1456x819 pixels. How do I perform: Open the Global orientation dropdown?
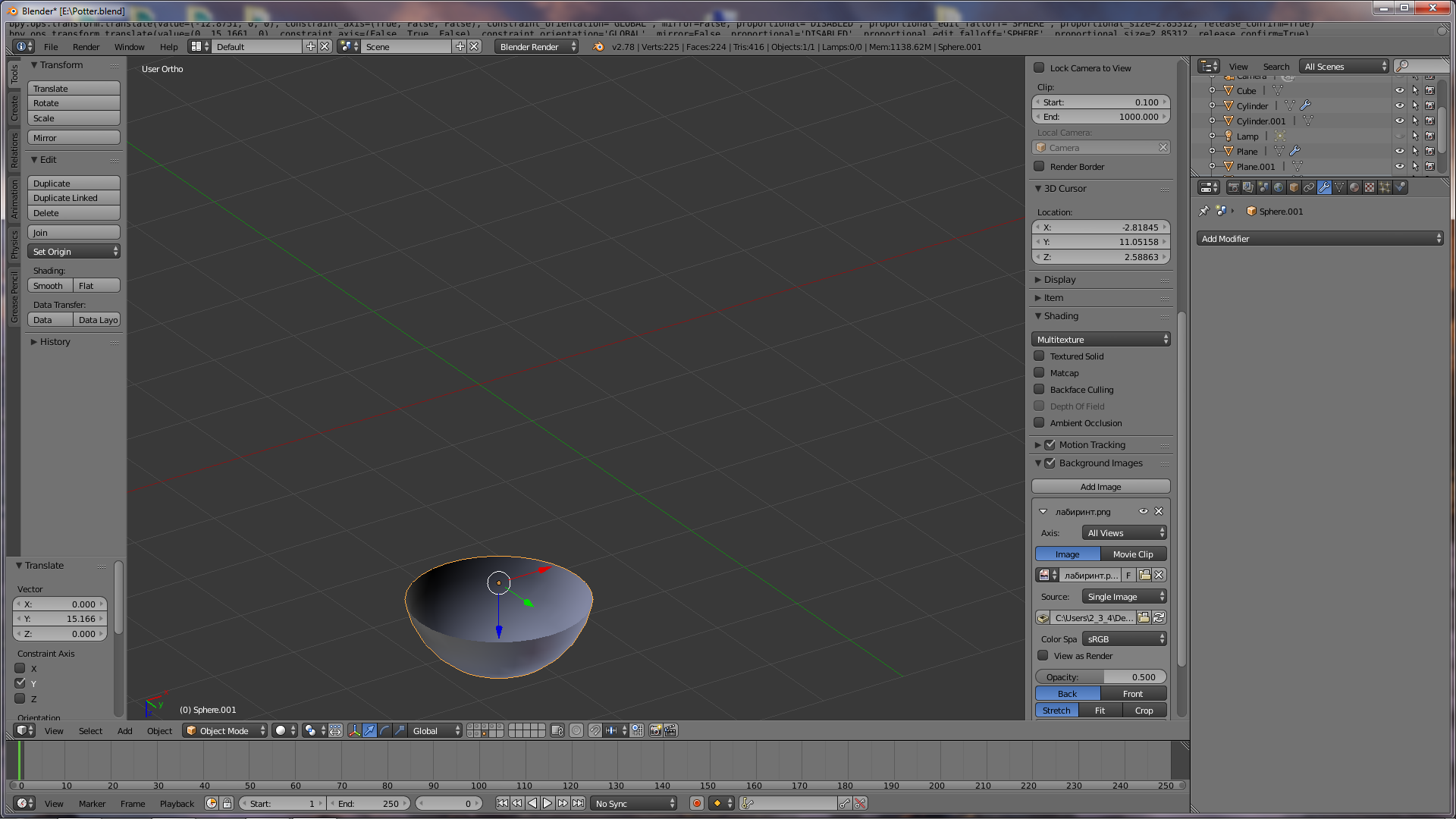point(435,730)
